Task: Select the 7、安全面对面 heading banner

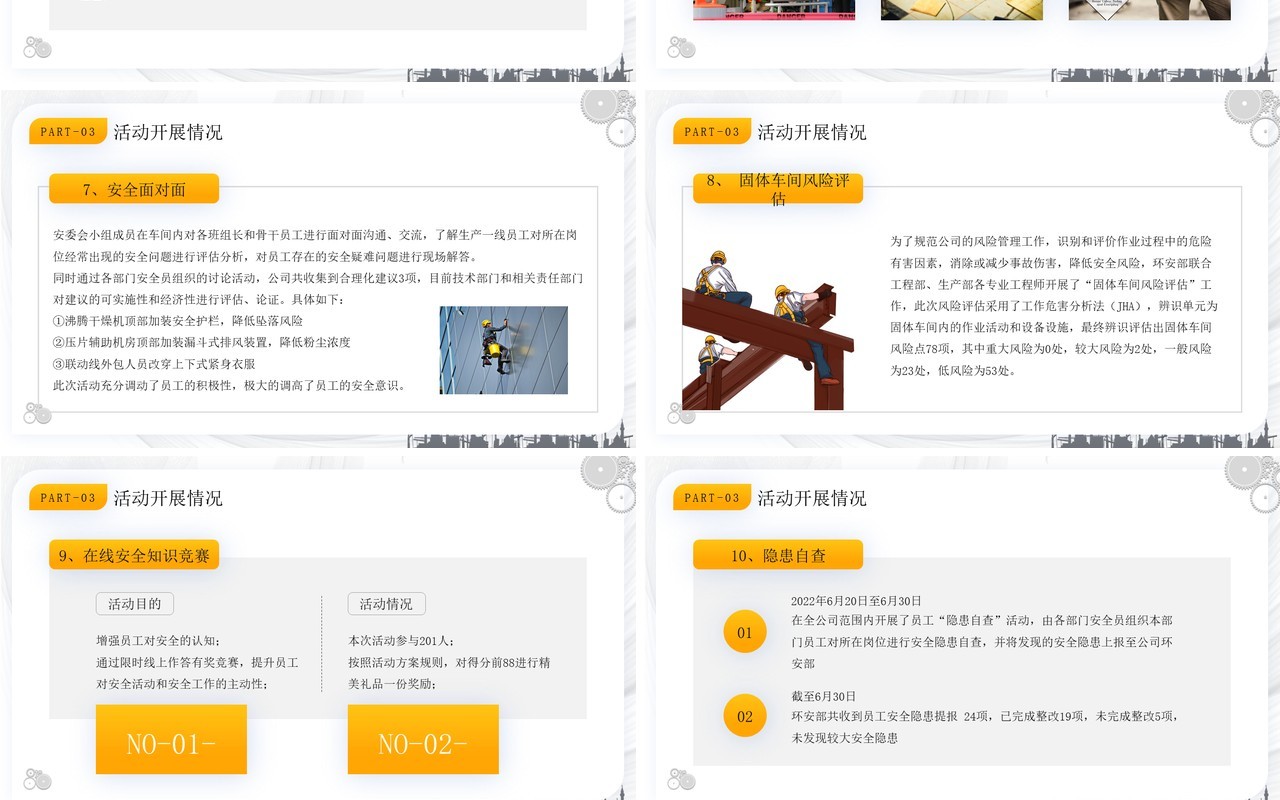Action: [x=134, y=189]
